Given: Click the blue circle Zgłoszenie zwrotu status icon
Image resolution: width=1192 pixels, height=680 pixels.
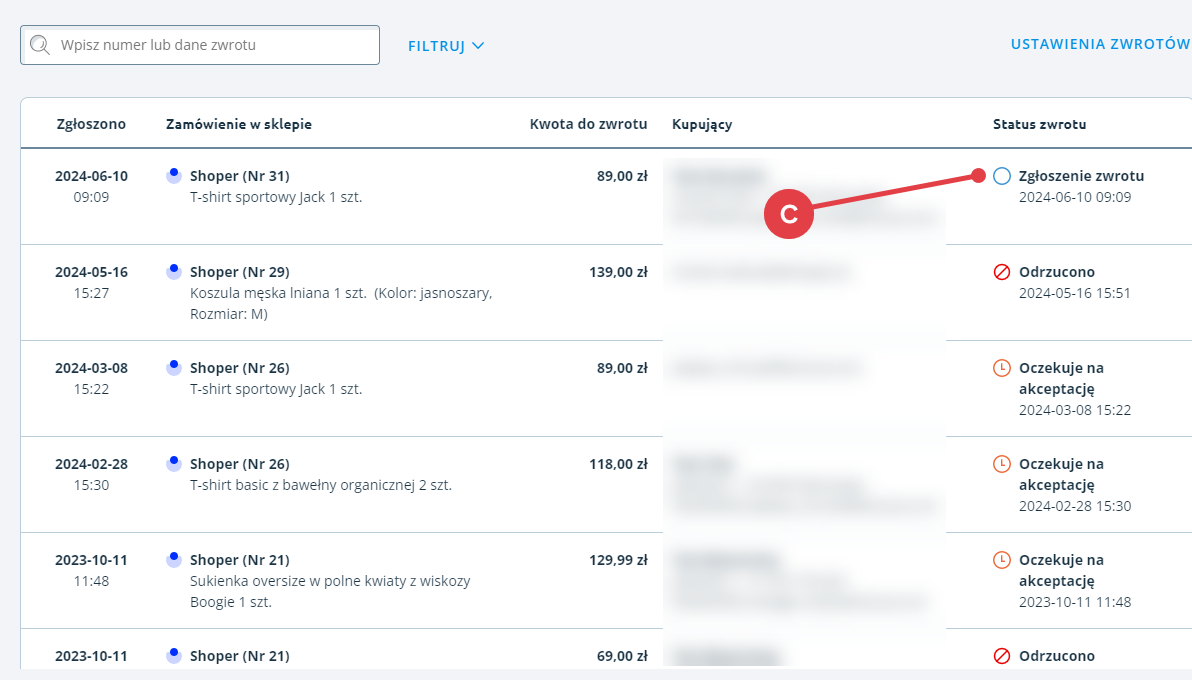Looking at the screenshot, I should point(1002,176).
